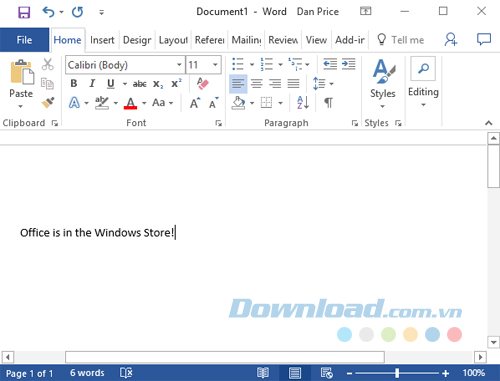500x381 pixels.
Task: Increase font size with large A
Action: (x=195, y=103)
